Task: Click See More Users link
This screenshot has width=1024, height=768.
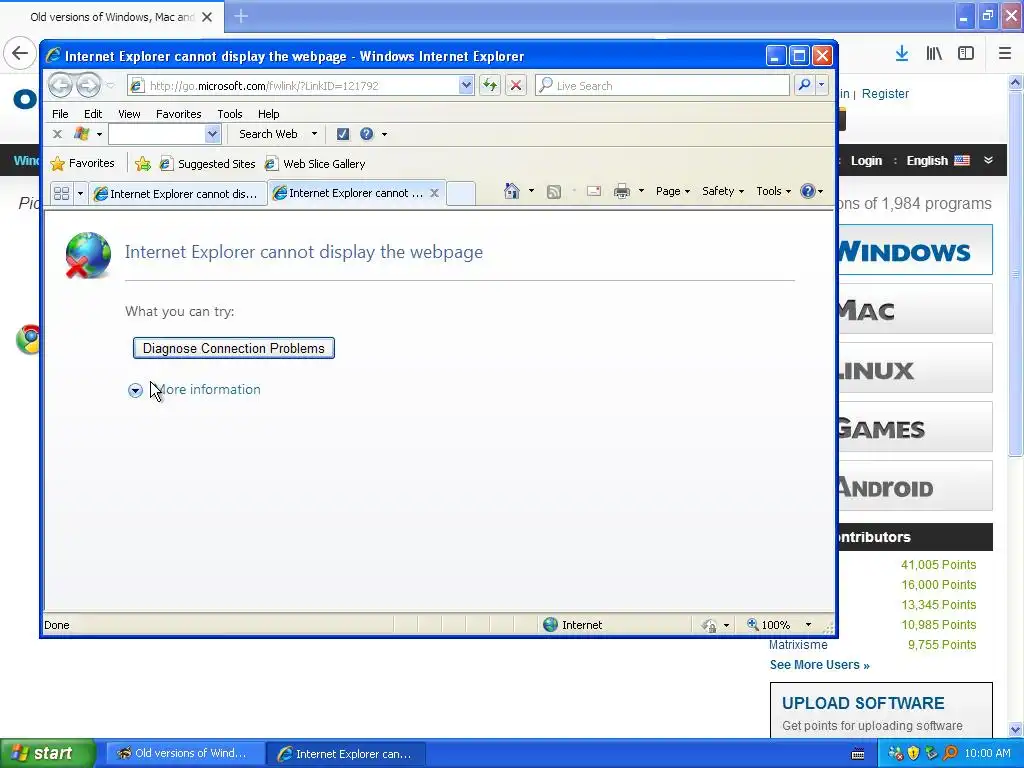Action: (x=820, y=665)
